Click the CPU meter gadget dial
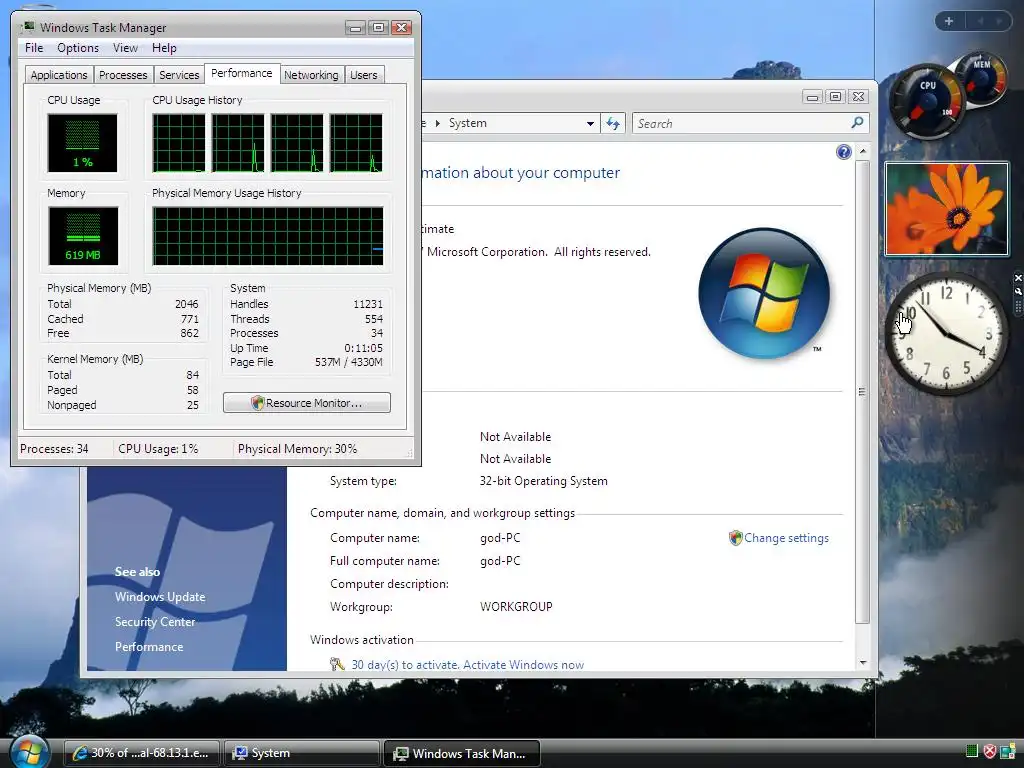The height and width of the screenshot is (768, 1024). 926,101
